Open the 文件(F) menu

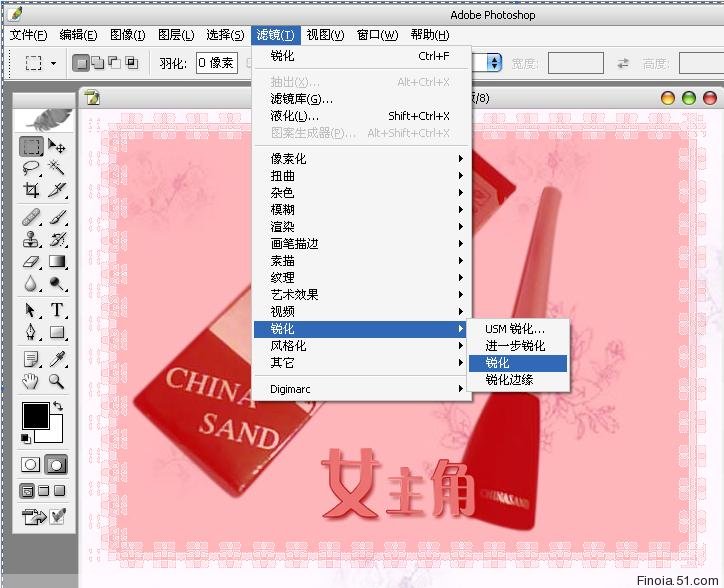tap(29, 35)
